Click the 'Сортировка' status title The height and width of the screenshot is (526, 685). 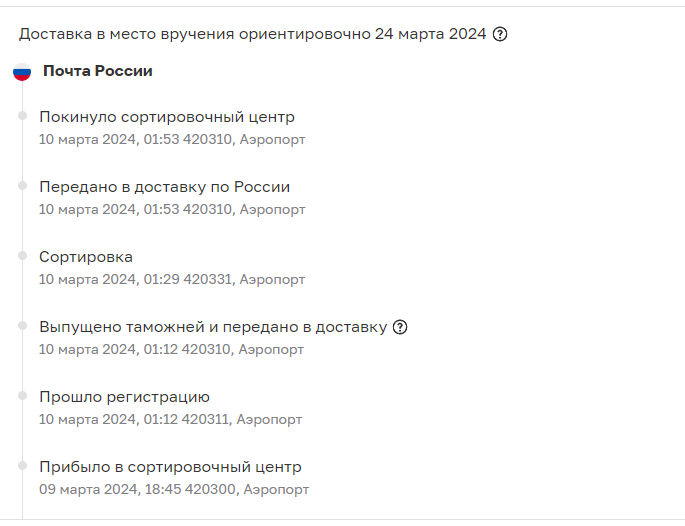(86, 257)
